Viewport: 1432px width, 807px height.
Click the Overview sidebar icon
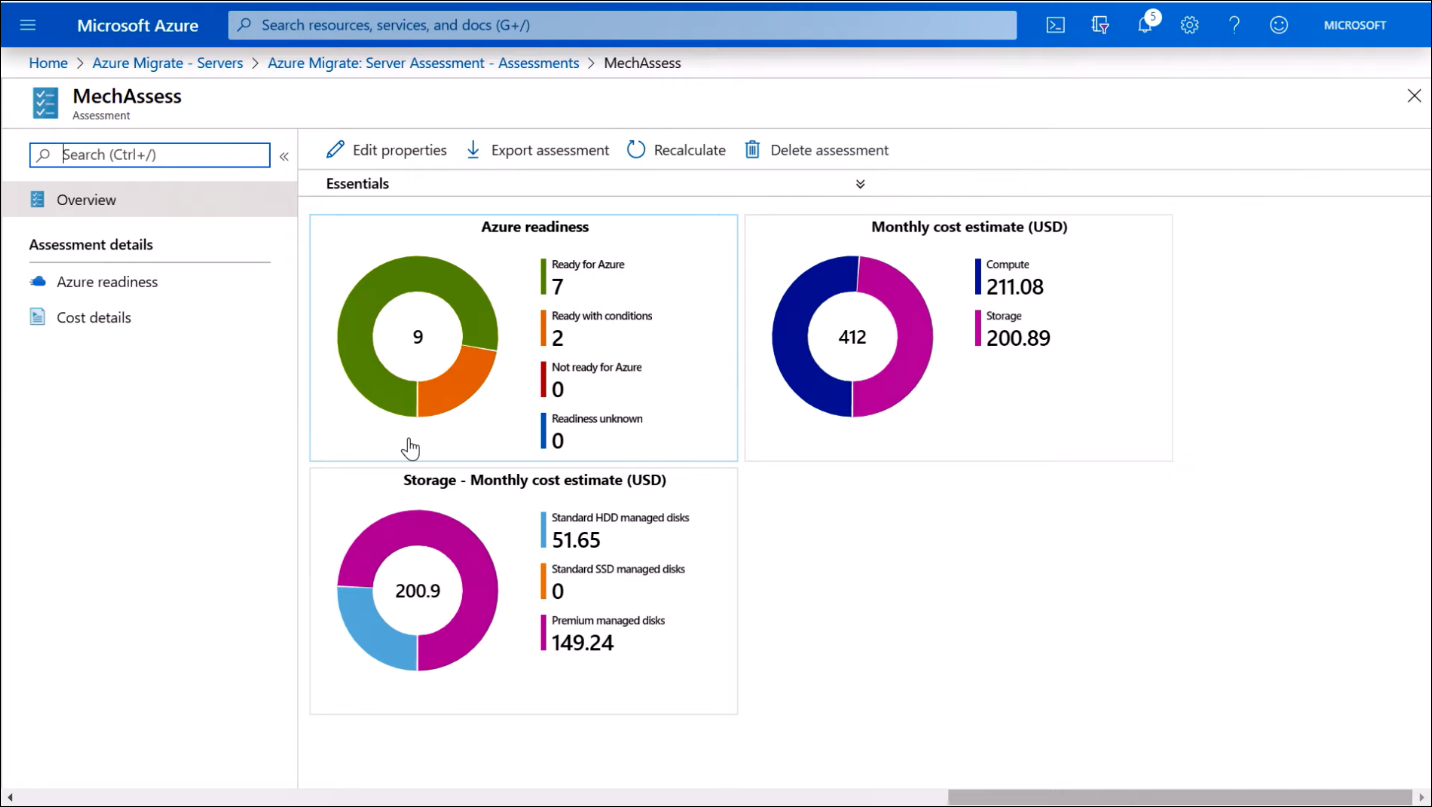coord(38,200)
